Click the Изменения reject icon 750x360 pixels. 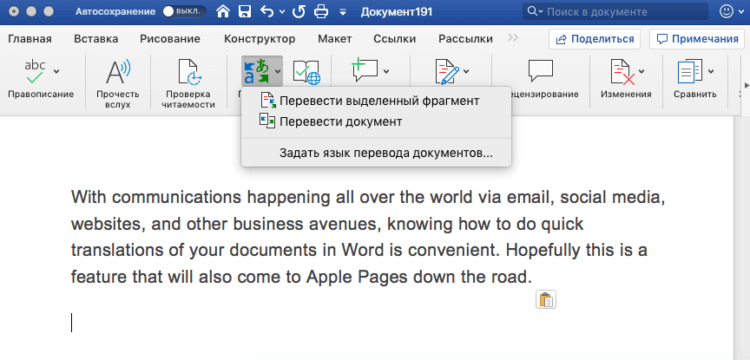coord(623,72)
